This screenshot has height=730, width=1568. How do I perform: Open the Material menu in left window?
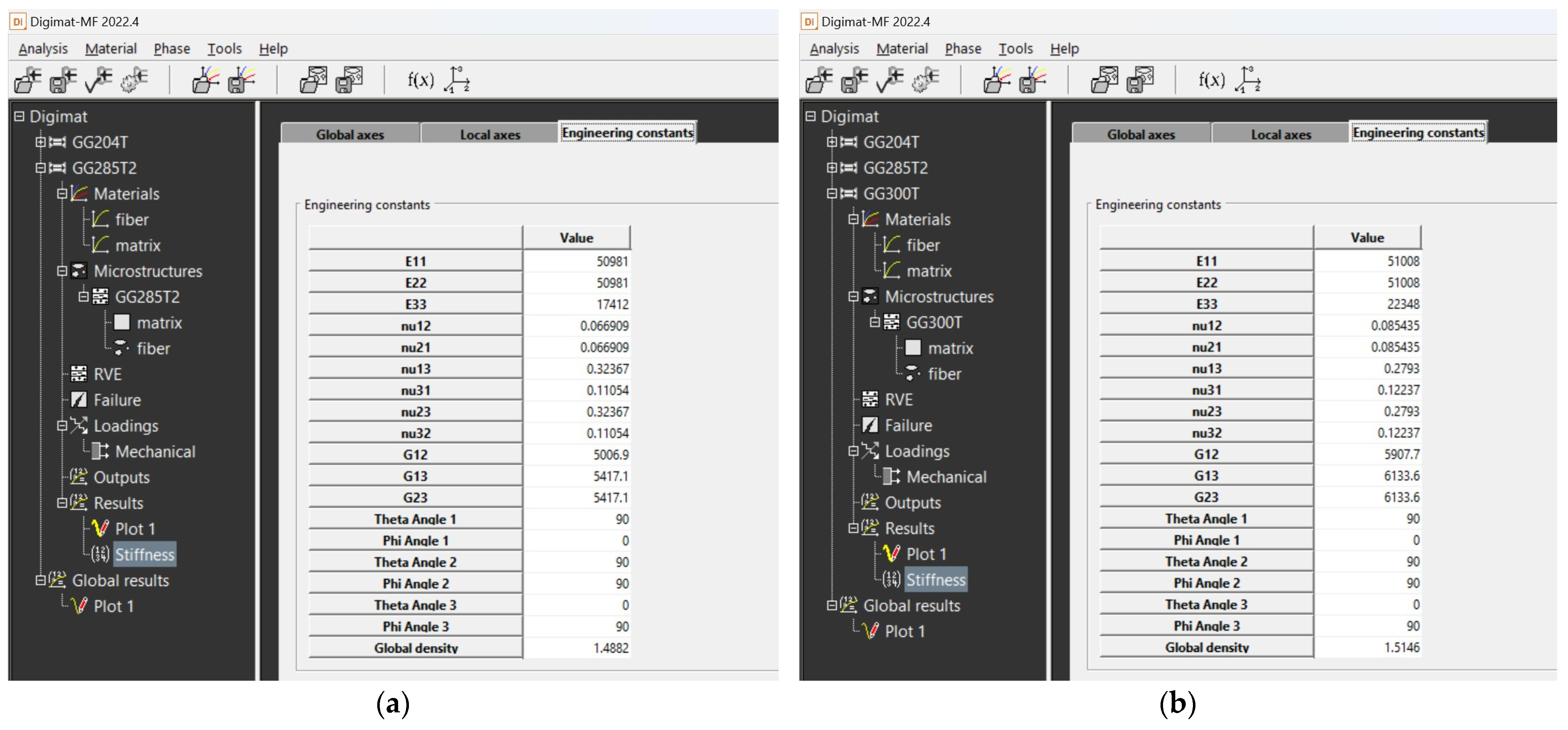click(x=111, y=49)
